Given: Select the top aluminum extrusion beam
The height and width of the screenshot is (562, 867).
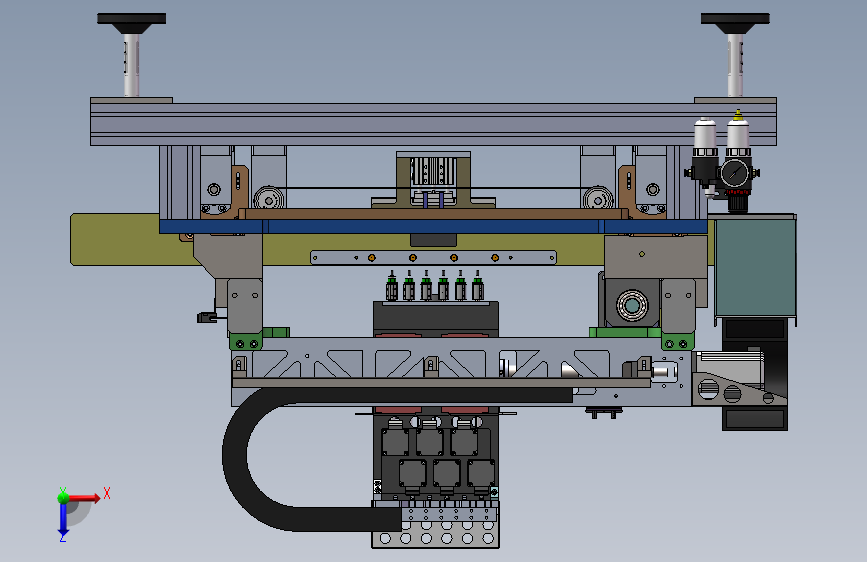Looking at the screenshot, I should 433,124.
